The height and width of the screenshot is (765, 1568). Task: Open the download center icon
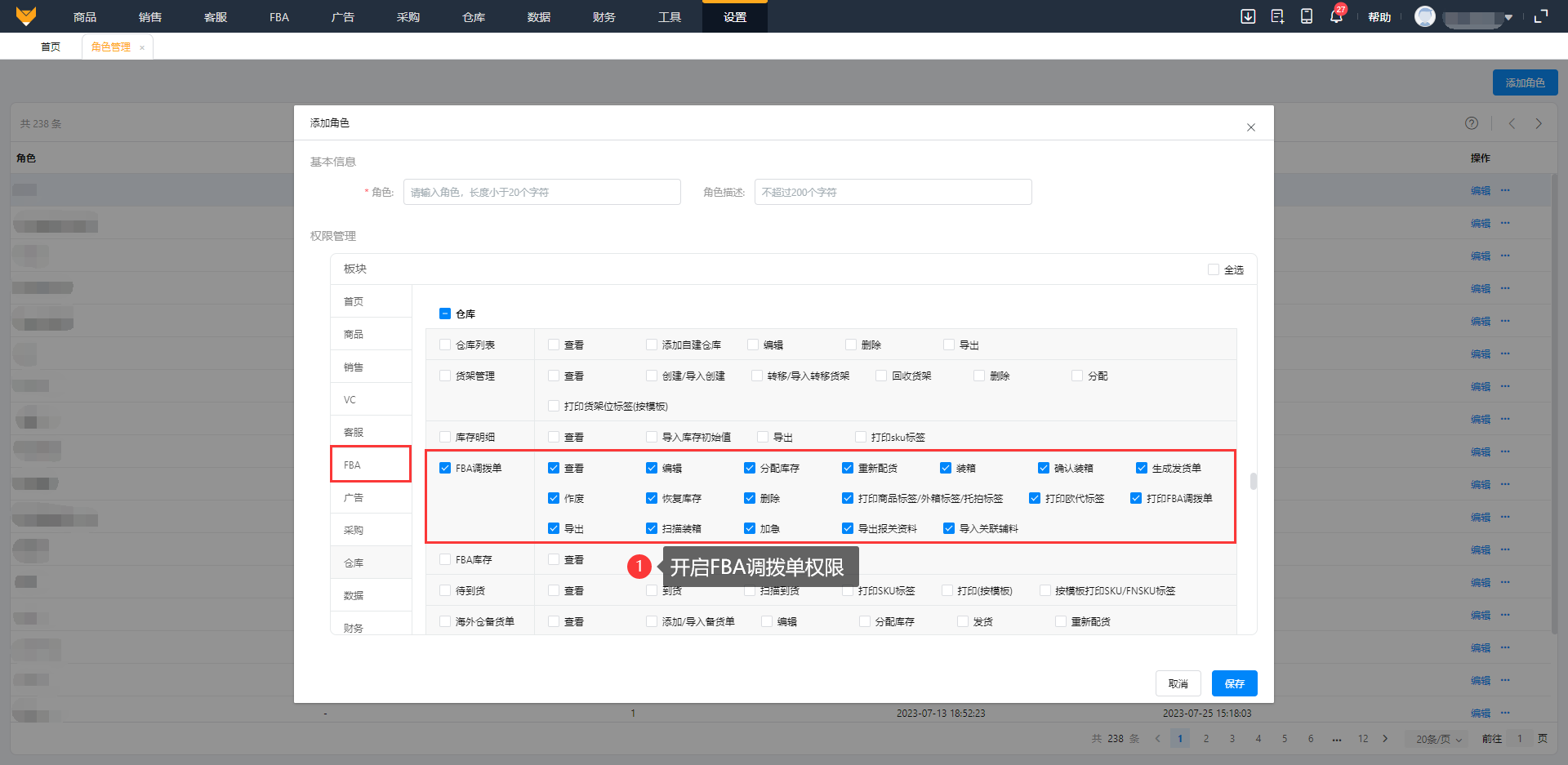(1248, 16)
